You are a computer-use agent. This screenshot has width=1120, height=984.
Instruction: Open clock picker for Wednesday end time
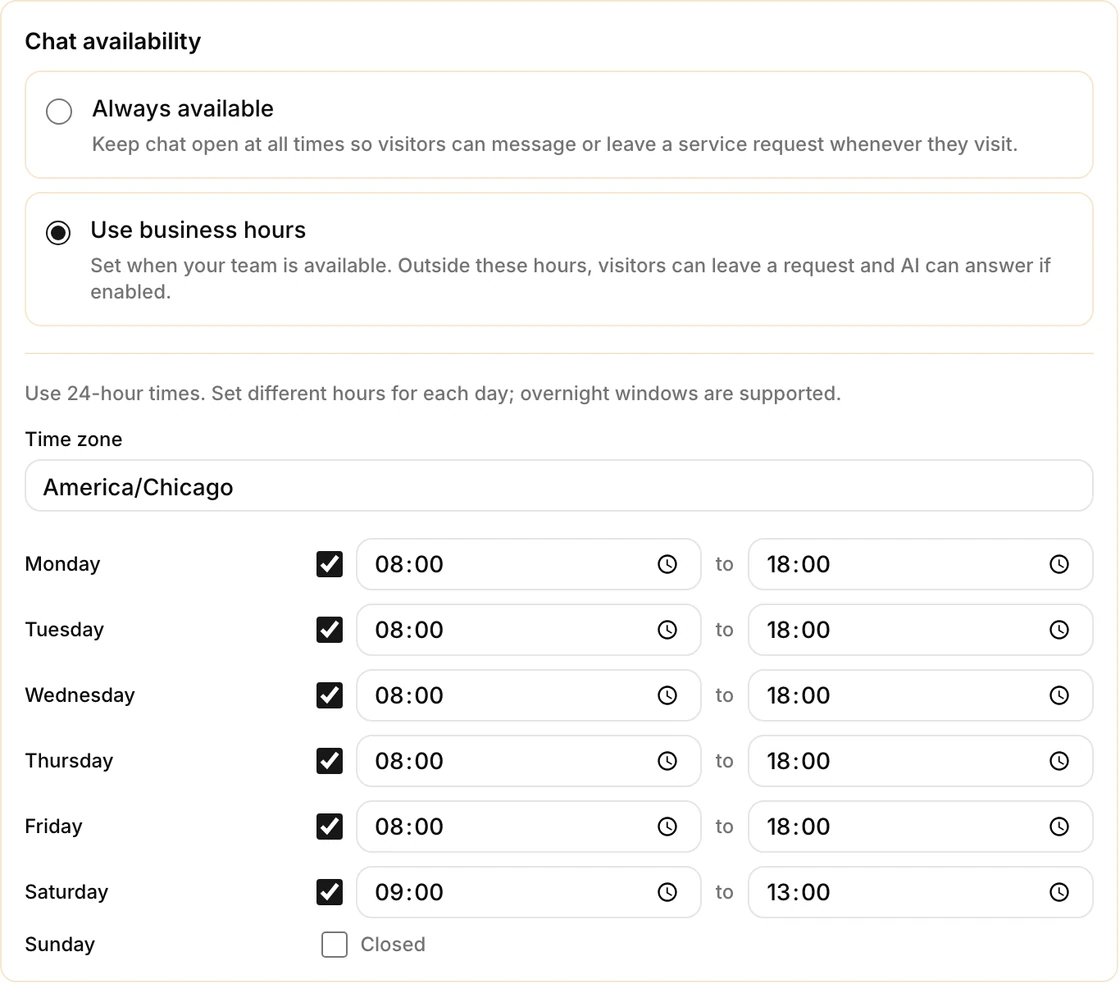coord(1059,696)
